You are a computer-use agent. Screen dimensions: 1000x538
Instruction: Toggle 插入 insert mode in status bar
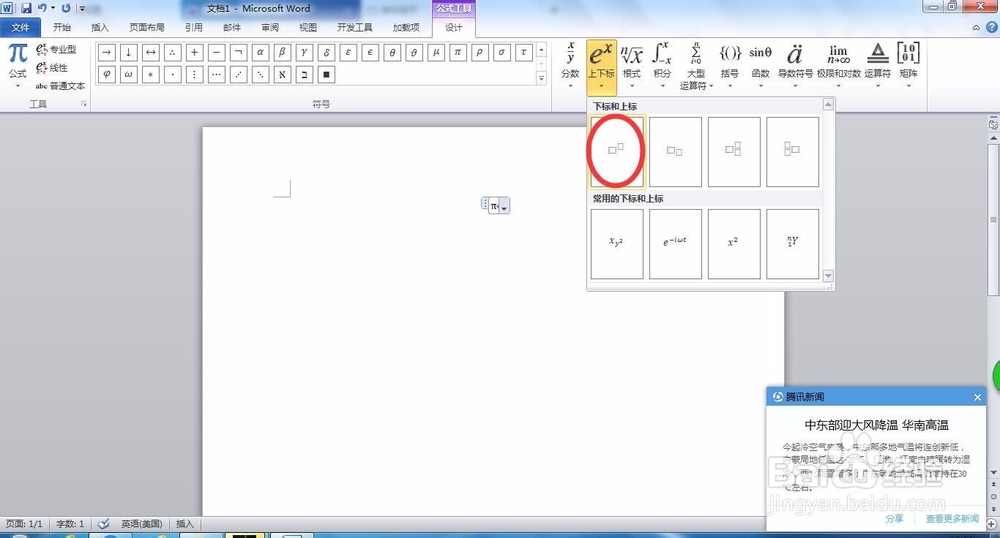click(184, 524)
